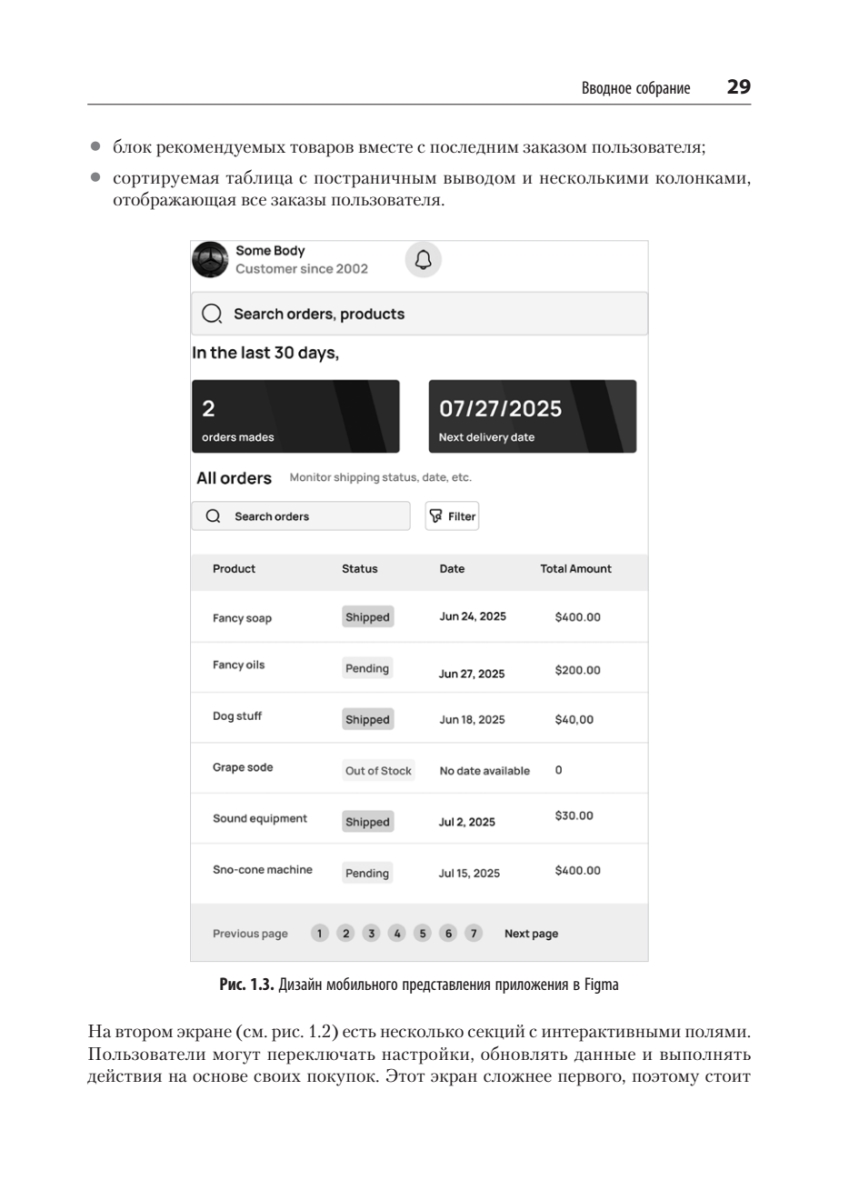Select page 7 in pagination
Screen dimensions: 849x1200
click(474, 933)
